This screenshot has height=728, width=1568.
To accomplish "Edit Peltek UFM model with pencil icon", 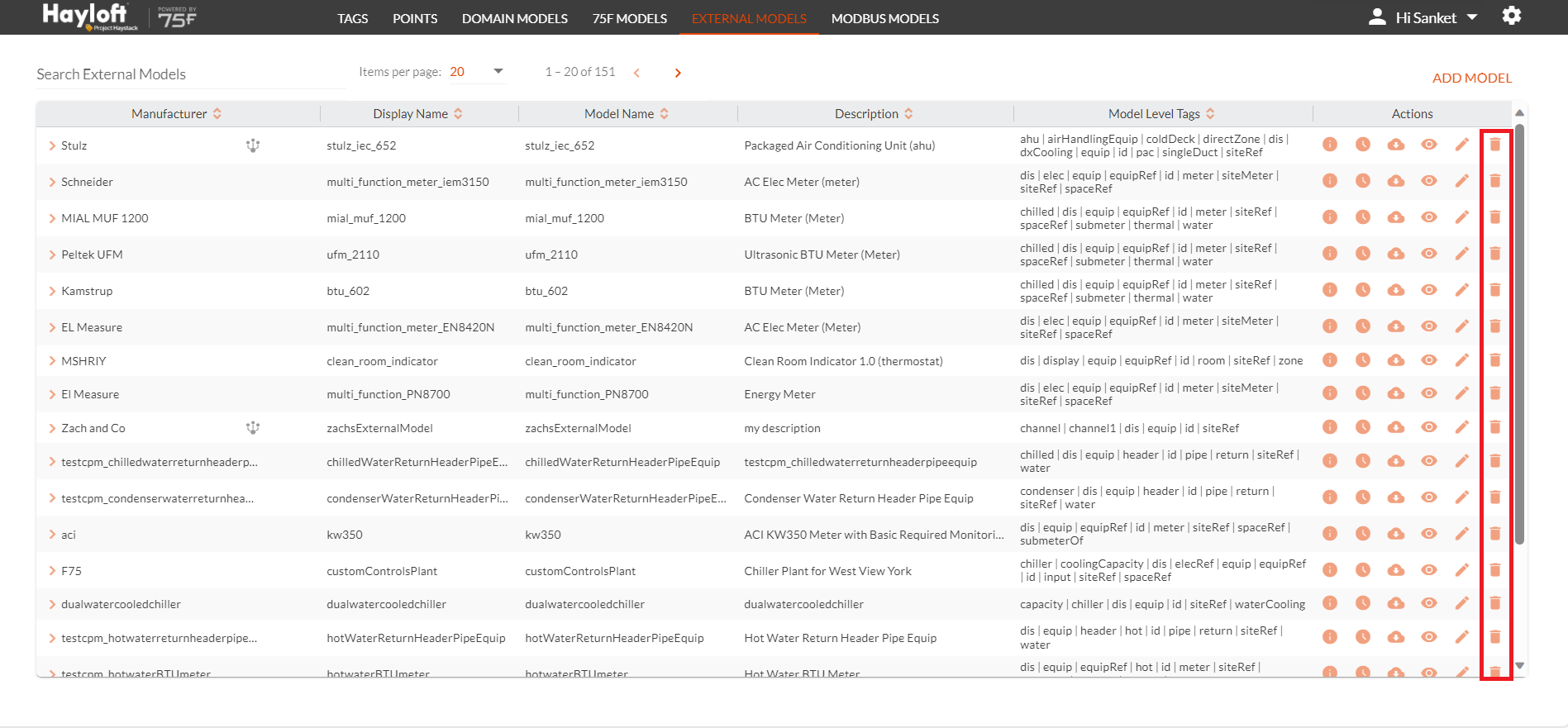I will (1462, 254).
